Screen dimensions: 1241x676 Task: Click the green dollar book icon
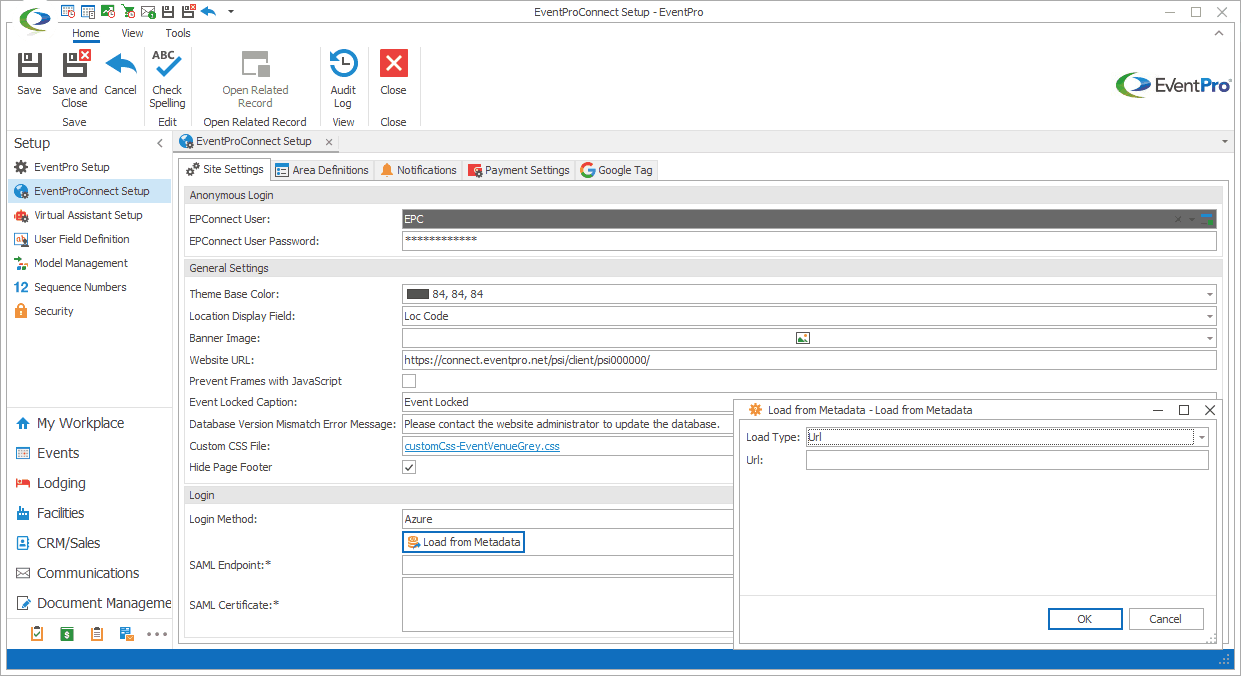tap(67, 633)
